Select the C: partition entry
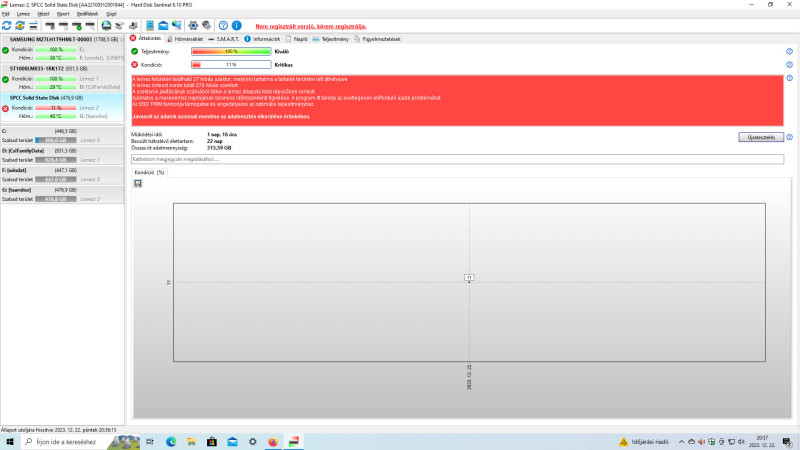Image resolution: width=800 pixels, height=450 pixels. coord(62,136)
